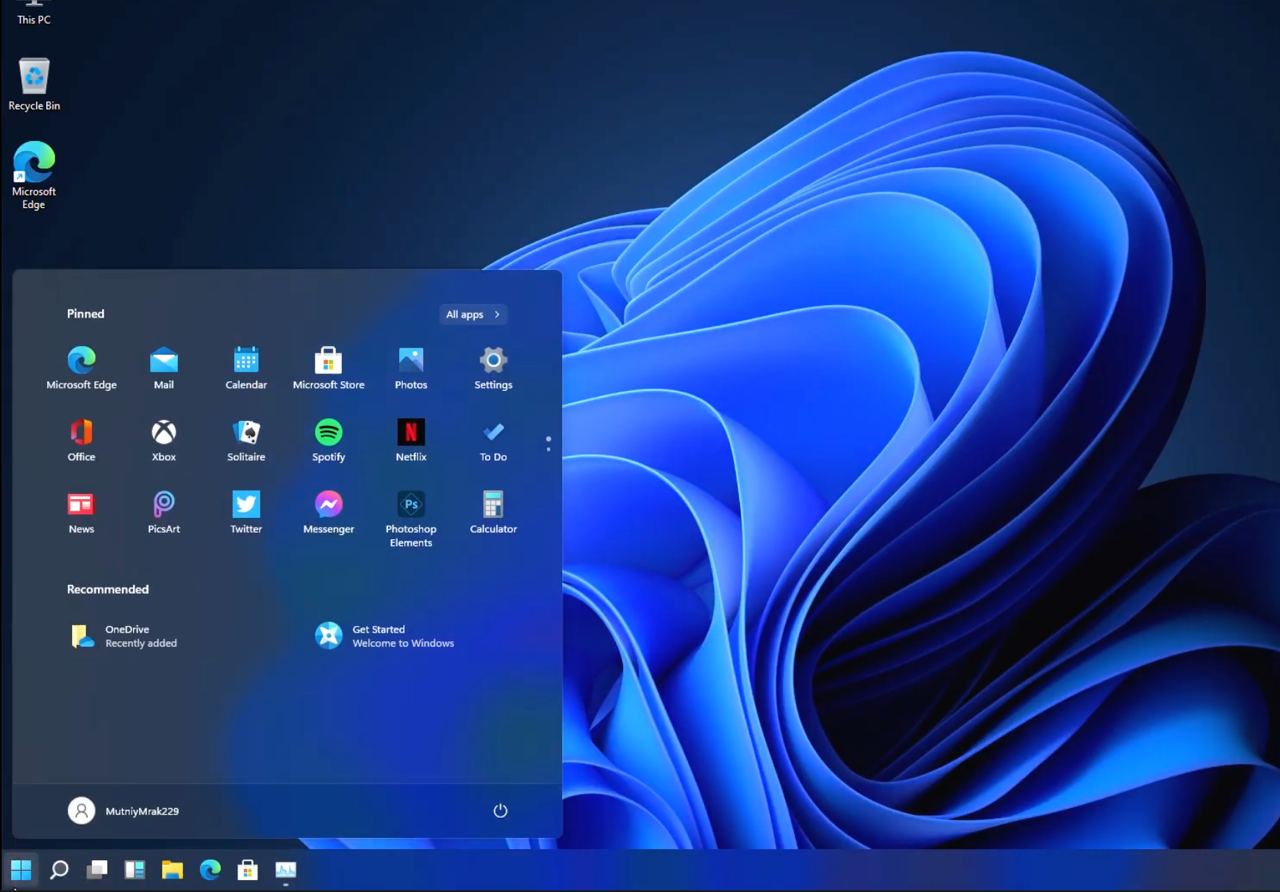Open Task View on the taskbar

pos(97,869)
